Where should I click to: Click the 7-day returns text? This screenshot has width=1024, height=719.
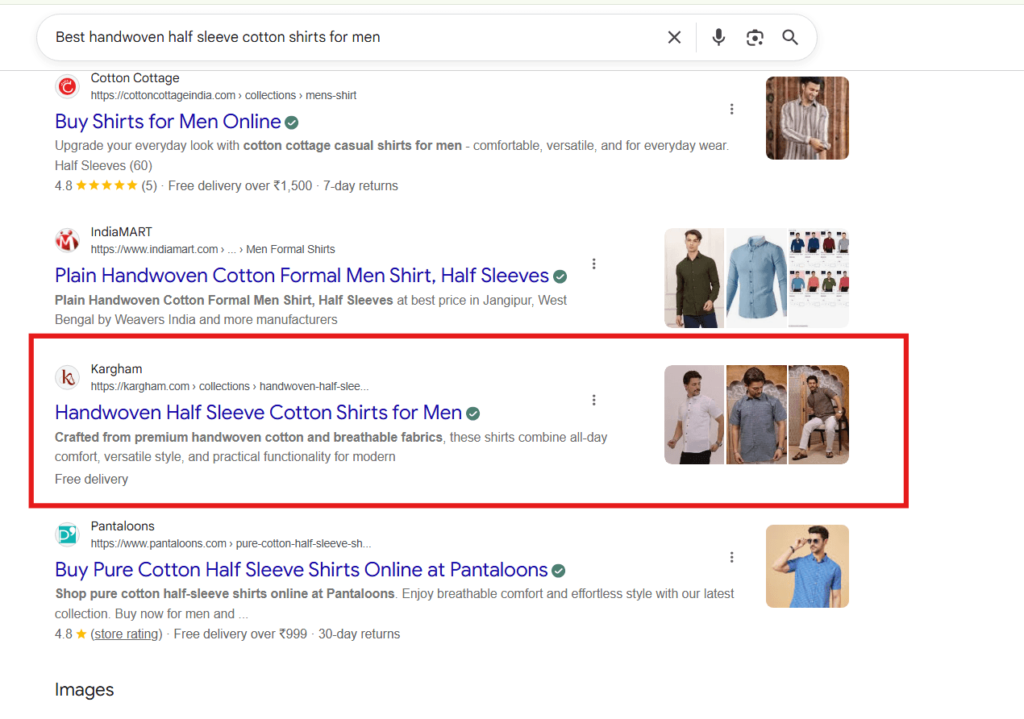tap(360, 186)
